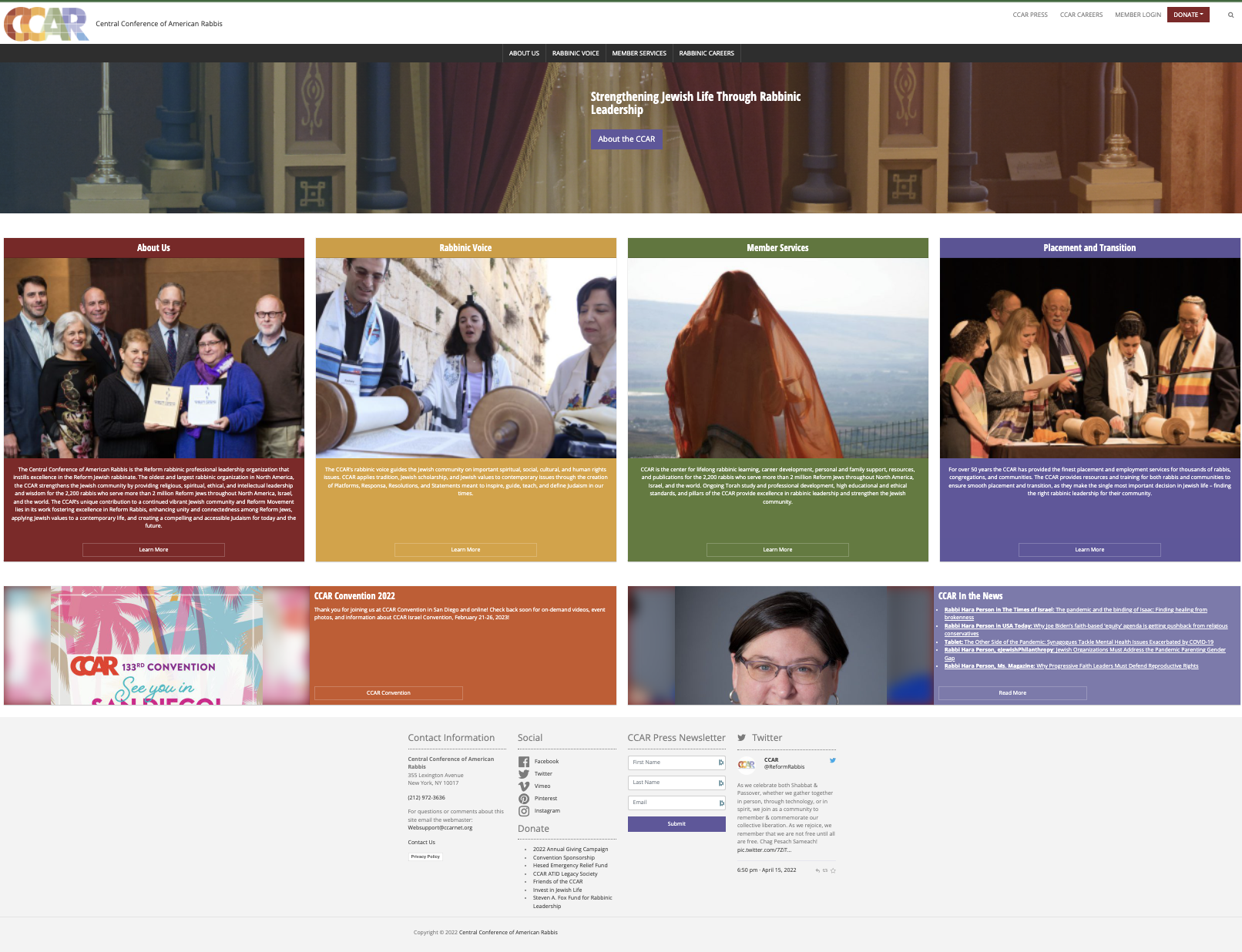Open MEMBER LOGIN link

click(x=1138, y=15)
